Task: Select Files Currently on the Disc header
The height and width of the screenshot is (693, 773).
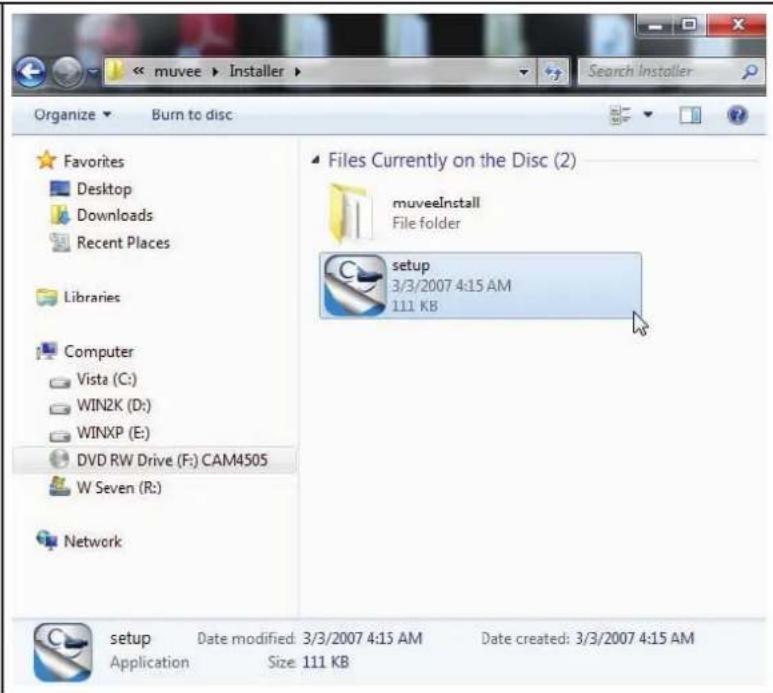Action: pyautogui.click(x=452, y=161)
